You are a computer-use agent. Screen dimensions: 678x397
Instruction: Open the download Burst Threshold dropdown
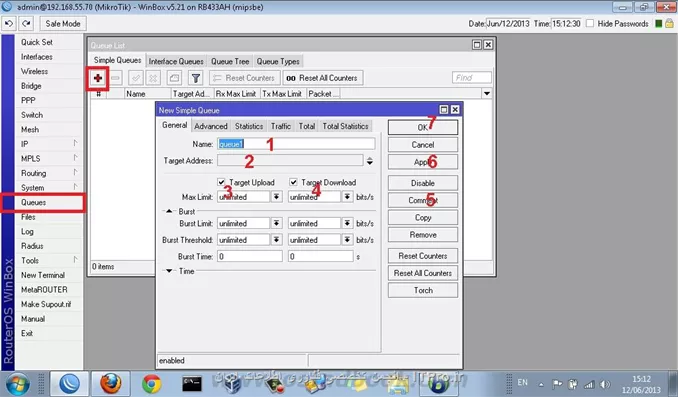[347, 240]
